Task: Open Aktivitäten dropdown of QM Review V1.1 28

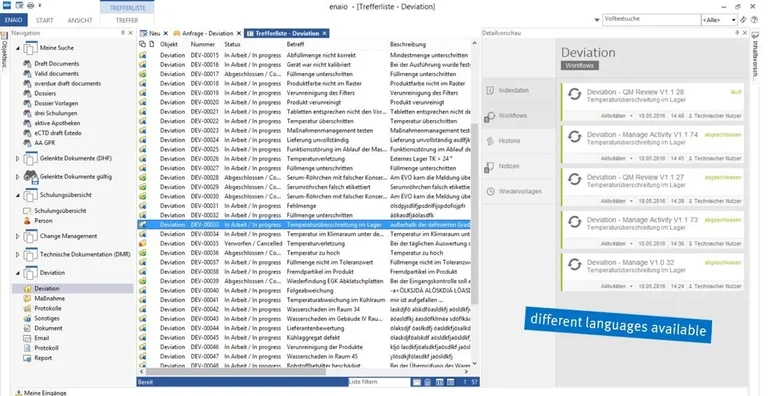Action: pos(617,116)
